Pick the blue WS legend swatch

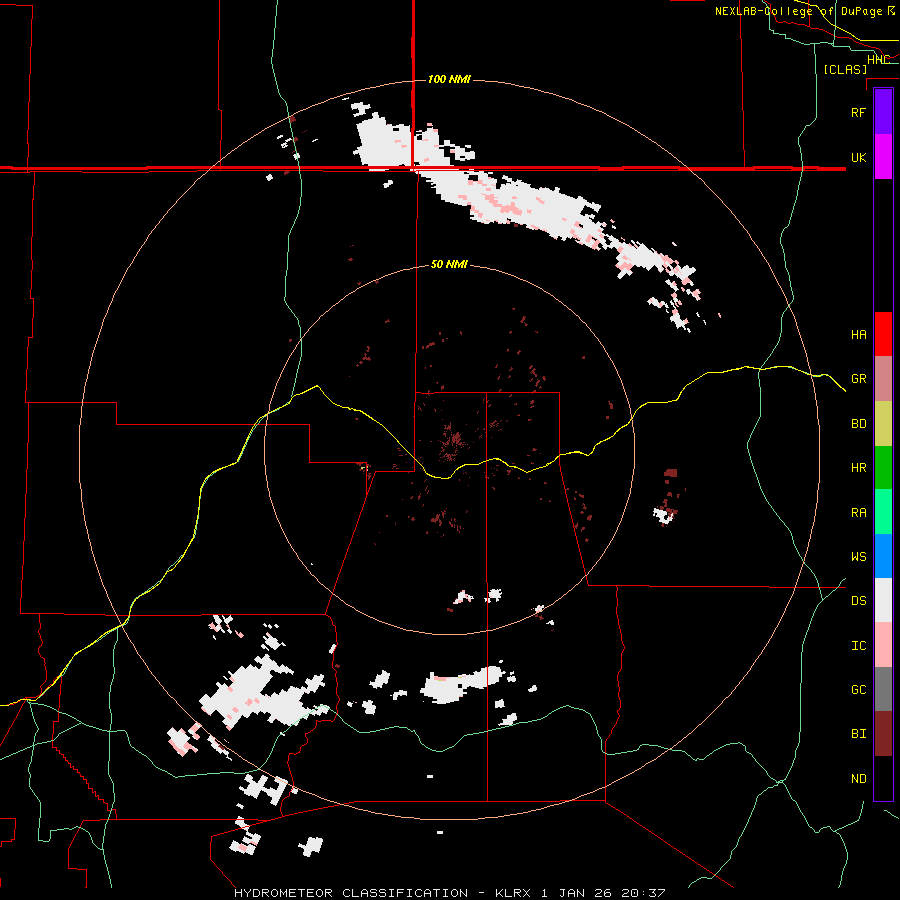pyautogui.click(x=883, y=556)
